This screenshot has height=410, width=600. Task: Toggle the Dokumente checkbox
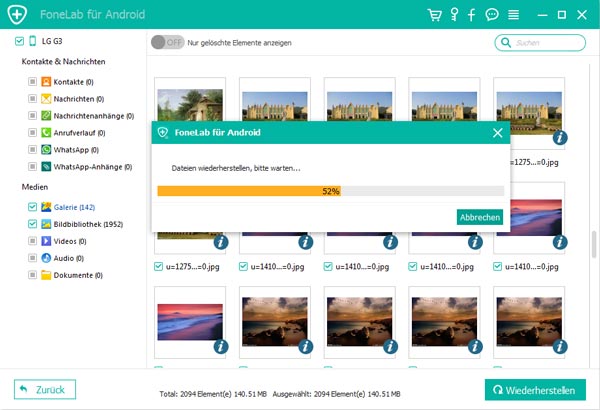tap(33, 275)
